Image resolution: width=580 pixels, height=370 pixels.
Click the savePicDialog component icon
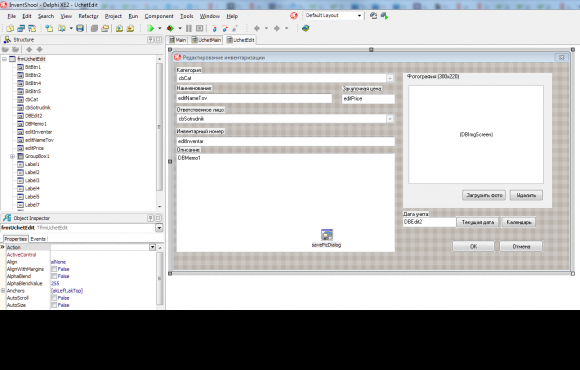point(327,235)
